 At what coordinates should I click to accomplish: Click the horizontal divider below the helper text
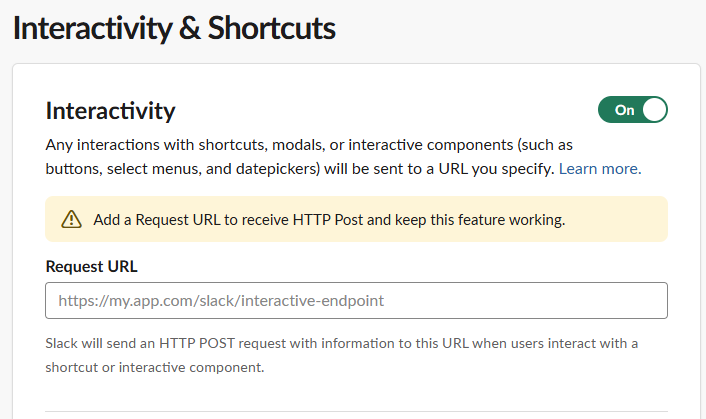[x=356, y=411]
